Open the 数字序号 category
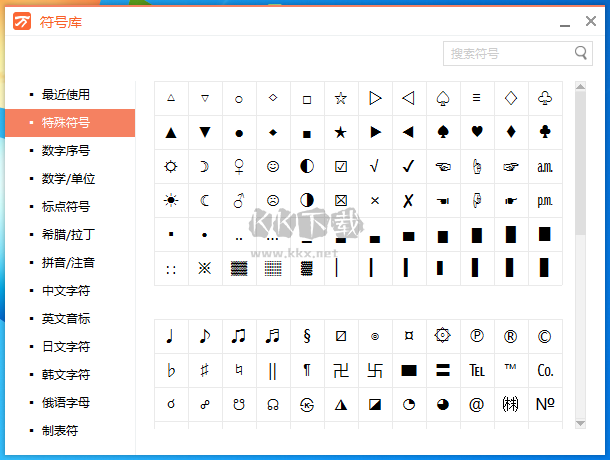This screenshot has height=460, width=610. pyautogui.click(x=70, y=151)
